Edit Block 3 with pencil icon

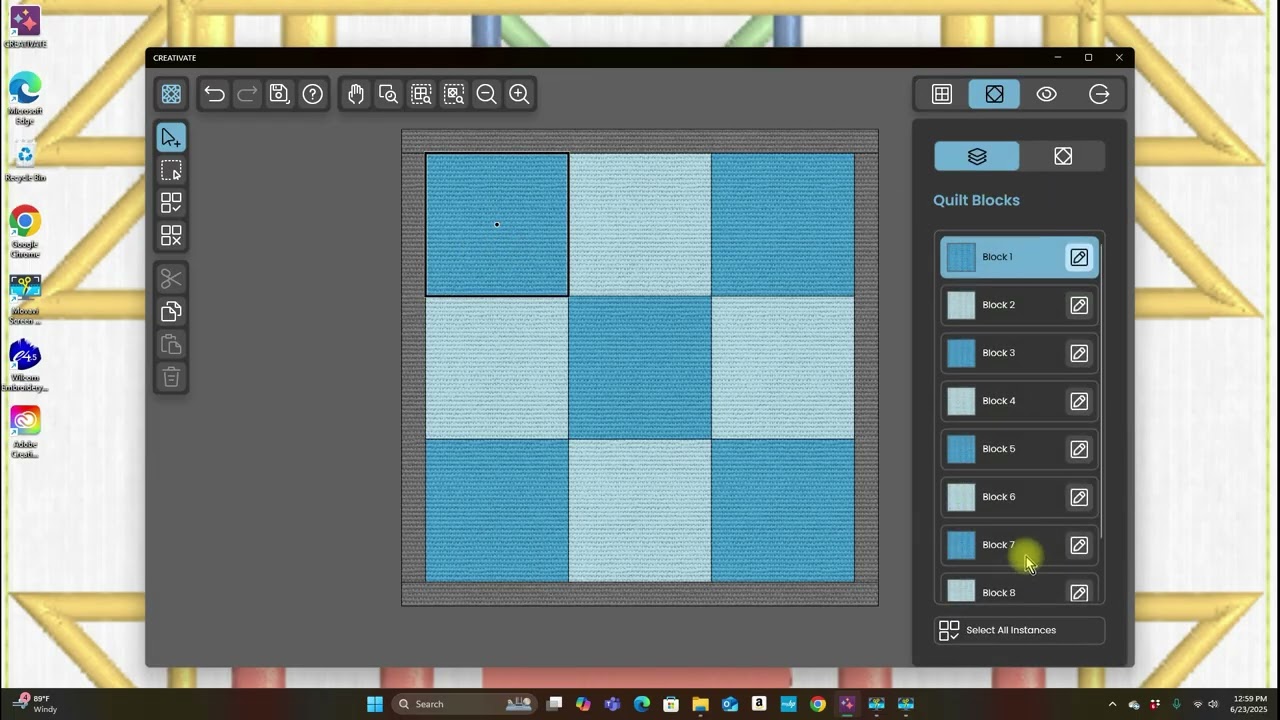click(1079, 353)
